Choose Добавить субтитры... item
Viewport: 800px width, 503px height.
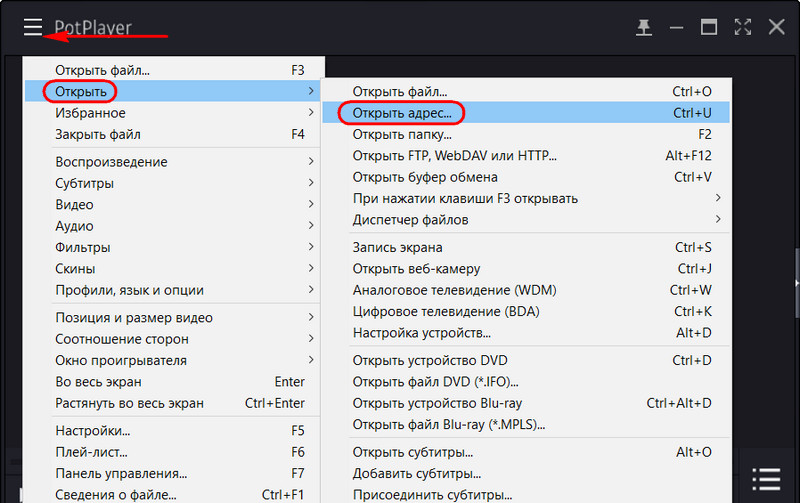coord(526,474)
